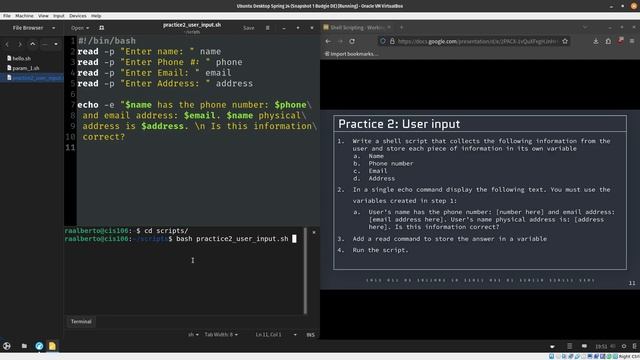Click the clock showing 19:51
This screenshot has height=360, width=640.
[x=601, y=347]
